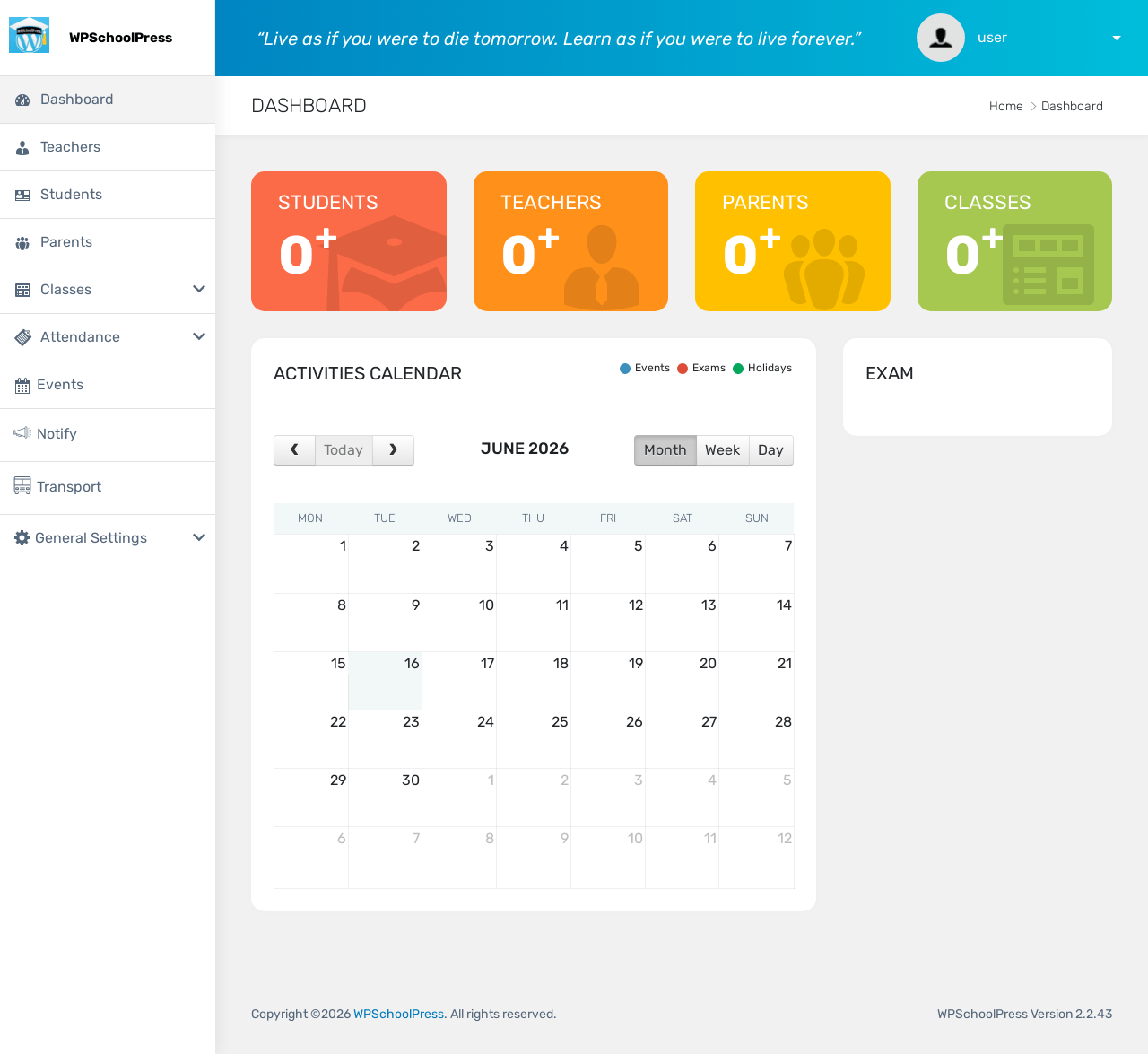This screenshot has height=1054, width=1148.
Task: Open the Dashboard sidebar item
Action: [x=108, y=100]
